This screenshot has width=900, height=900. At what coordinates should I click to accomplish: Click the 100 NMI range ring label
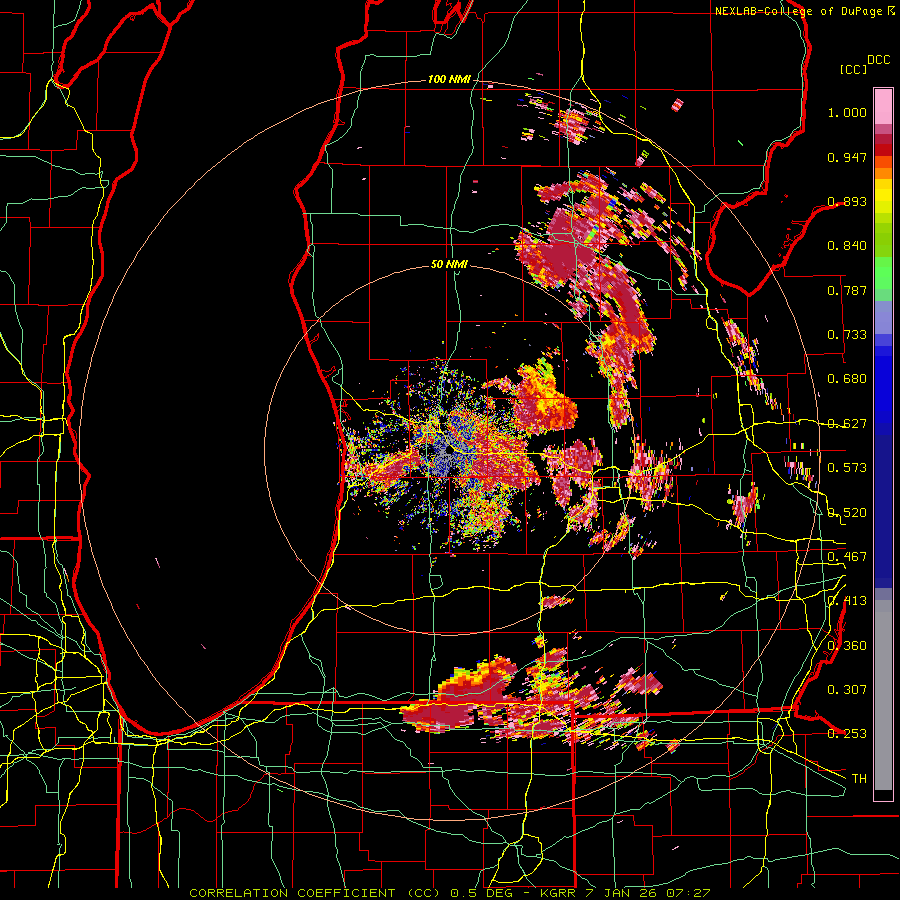448,79
